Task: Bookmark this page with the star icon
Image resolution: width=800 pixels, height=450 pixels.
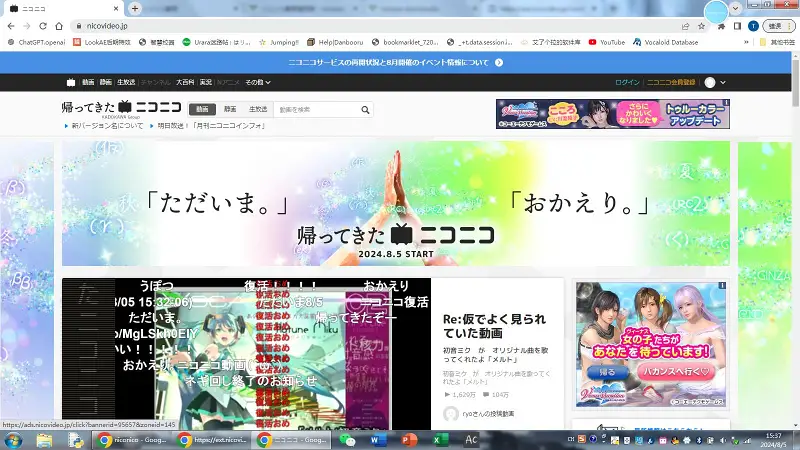Action: 702,26
